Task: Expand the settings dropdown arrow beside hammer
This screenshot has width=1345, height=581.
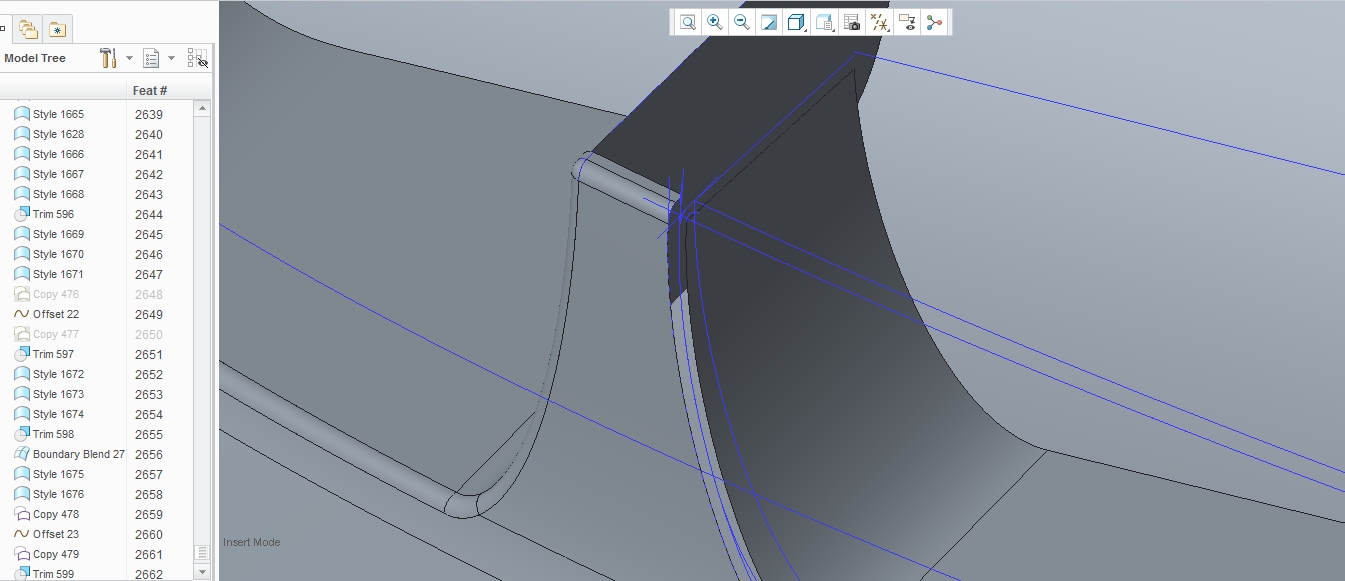Action: coord(129,58)
